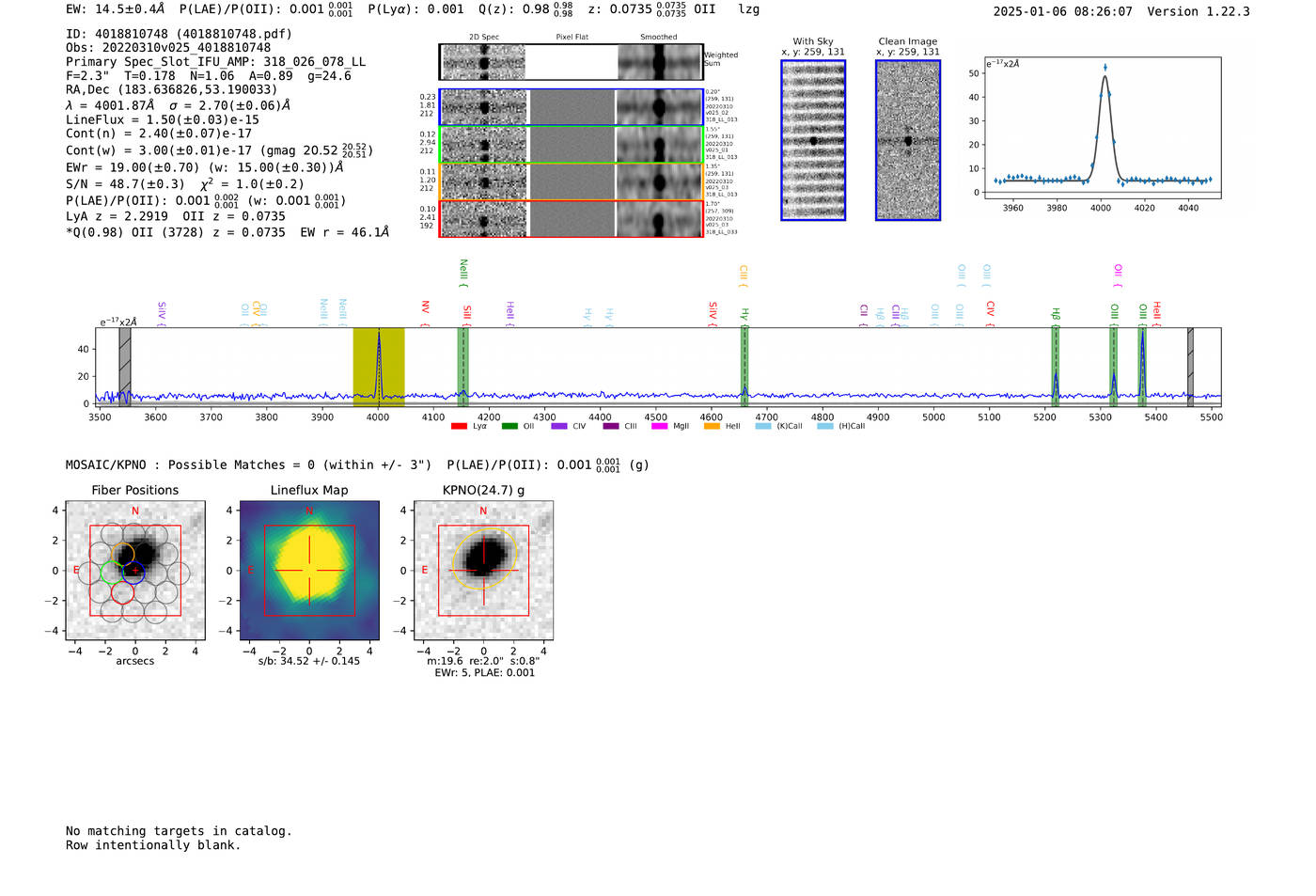This screenshot has height=896, width=1316.
Task: Click the green Hγ line marker band
Action: pos(744,368)
